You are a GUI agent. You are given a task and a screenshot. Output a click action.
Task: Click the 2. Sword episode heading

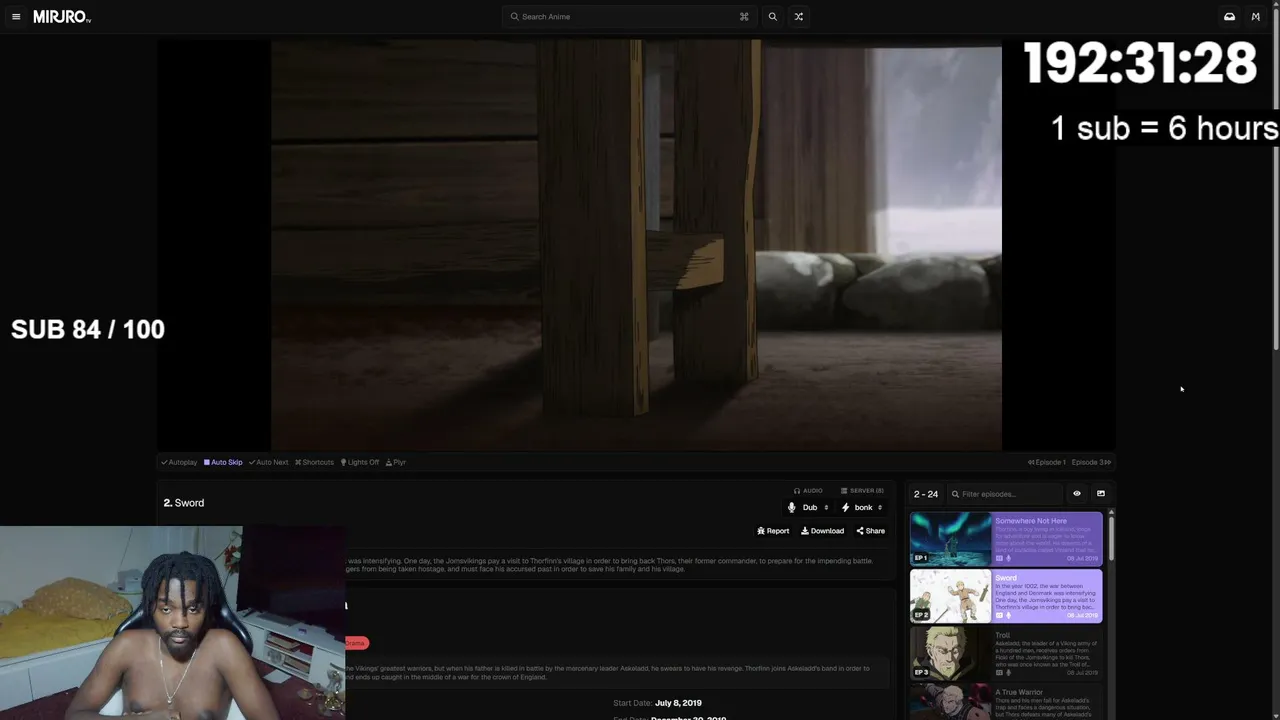click(184, 503)
